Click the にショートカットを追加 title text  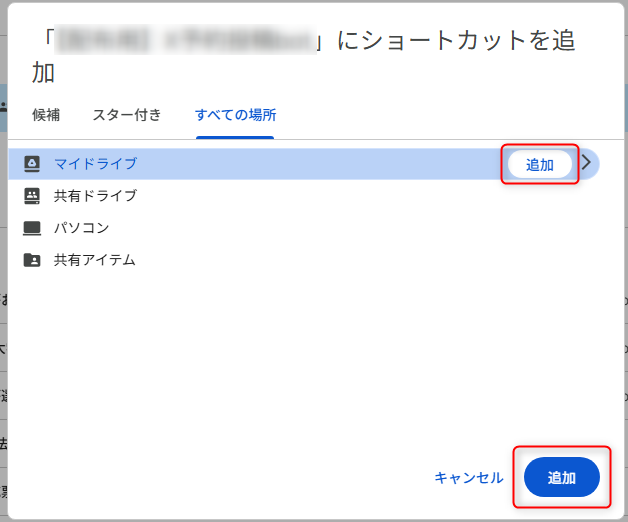(457, 40)
